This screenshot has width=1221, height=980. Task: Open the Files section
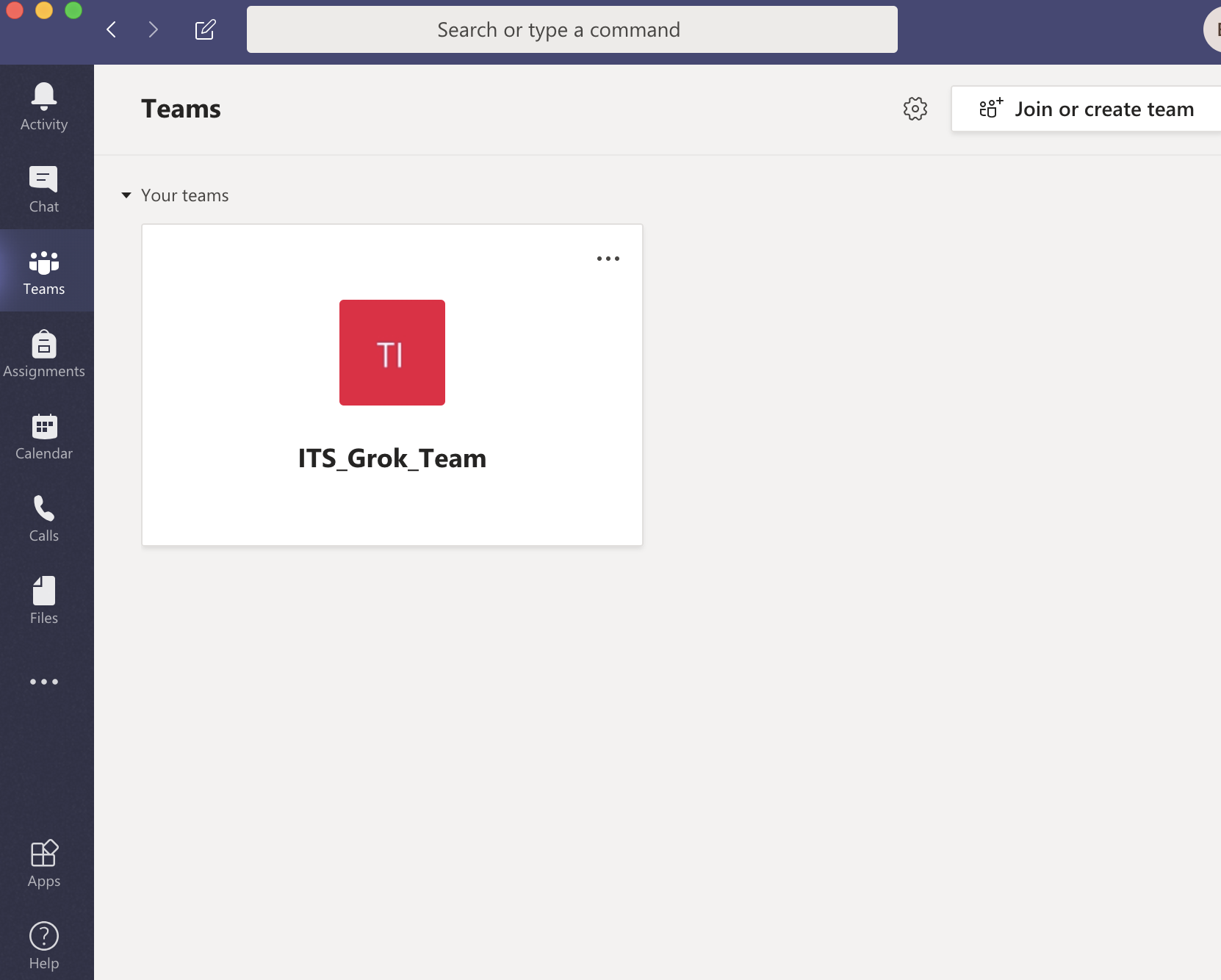point(44,600)
